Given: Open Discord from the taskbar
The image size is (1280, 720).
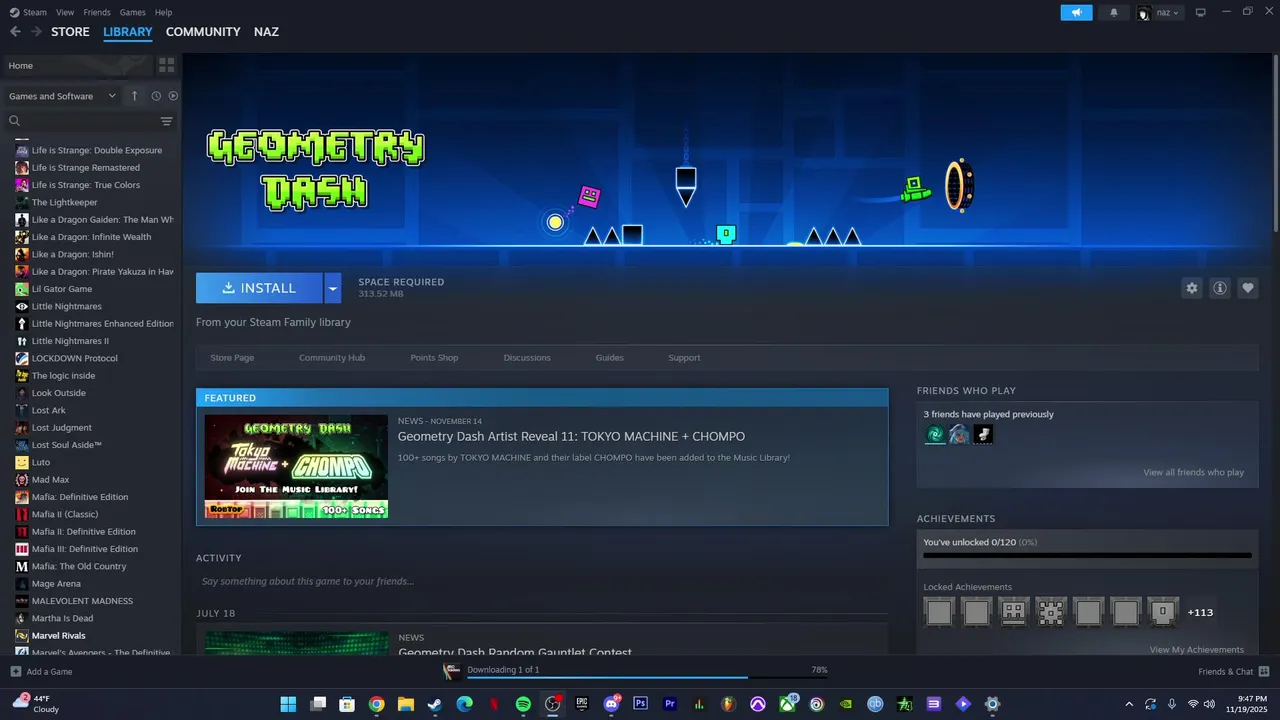Looking at the screenshot, I should [611, 704].
